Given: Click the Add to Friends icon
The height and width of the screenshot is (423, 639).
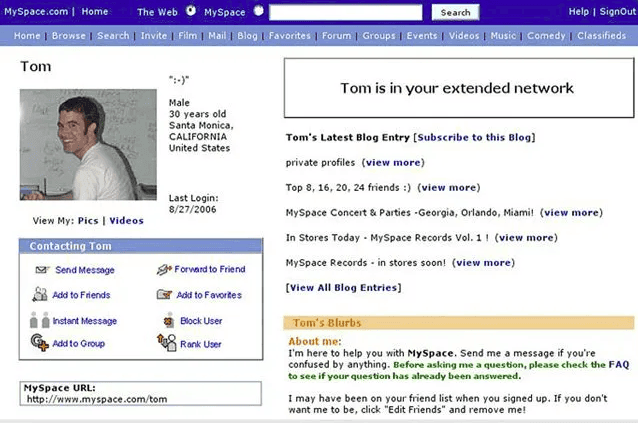Looking at the screenshot, I should [40, 295].
